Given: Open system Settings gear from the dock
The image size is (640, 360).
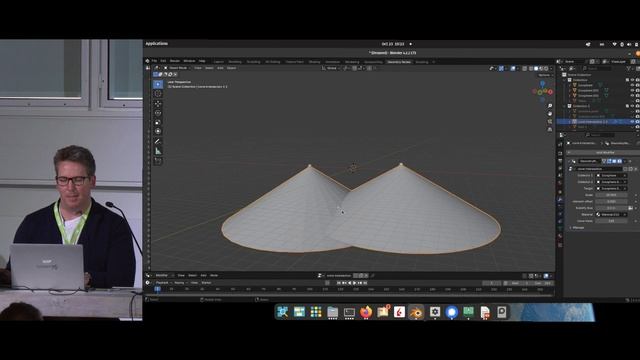Looking at the screenshot, I should [x=435, y=312].
